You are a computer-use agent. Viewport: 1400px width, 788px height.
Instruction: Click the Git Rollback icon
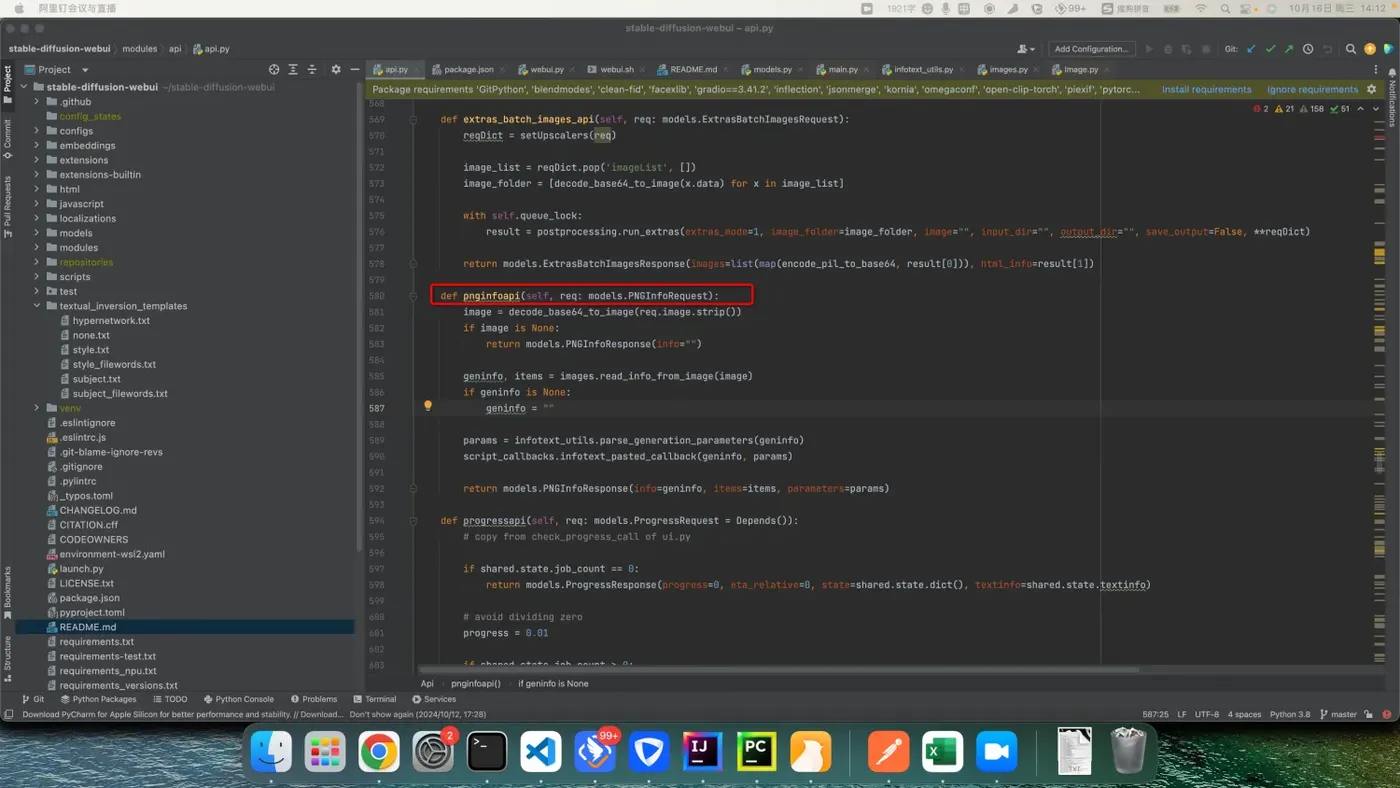click(x=1327, y=49)
